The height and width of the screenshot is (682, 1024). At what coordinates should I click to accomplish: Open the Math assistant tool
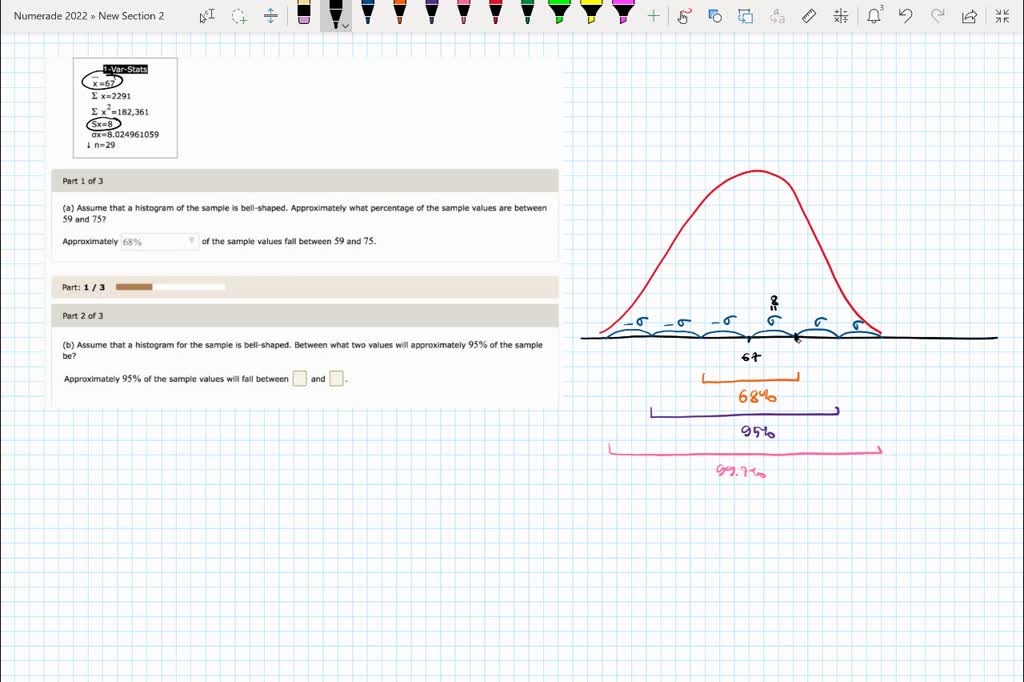point(841,16)
